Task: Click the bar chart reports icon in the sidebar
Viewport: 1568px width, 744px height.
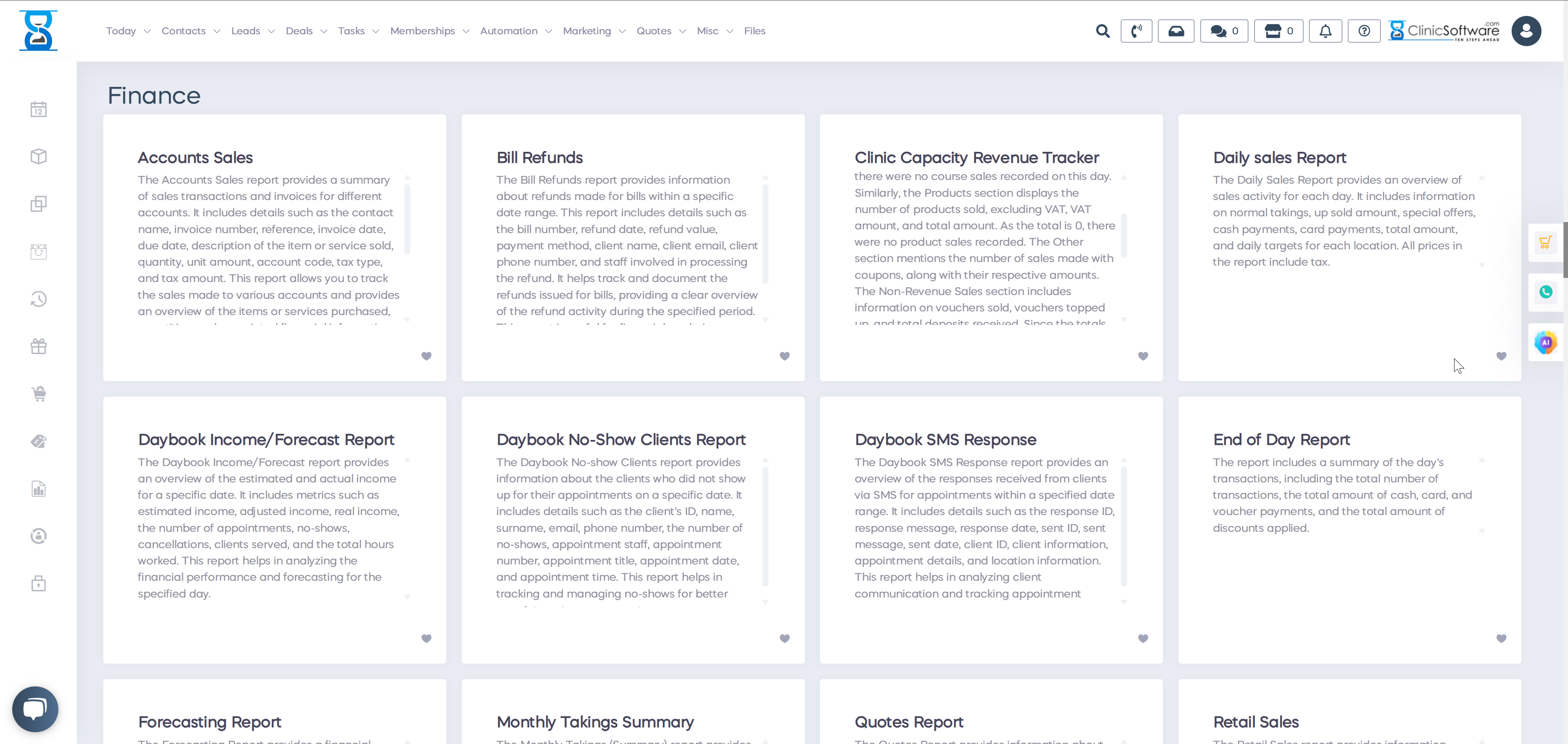Action: point(38,489)
